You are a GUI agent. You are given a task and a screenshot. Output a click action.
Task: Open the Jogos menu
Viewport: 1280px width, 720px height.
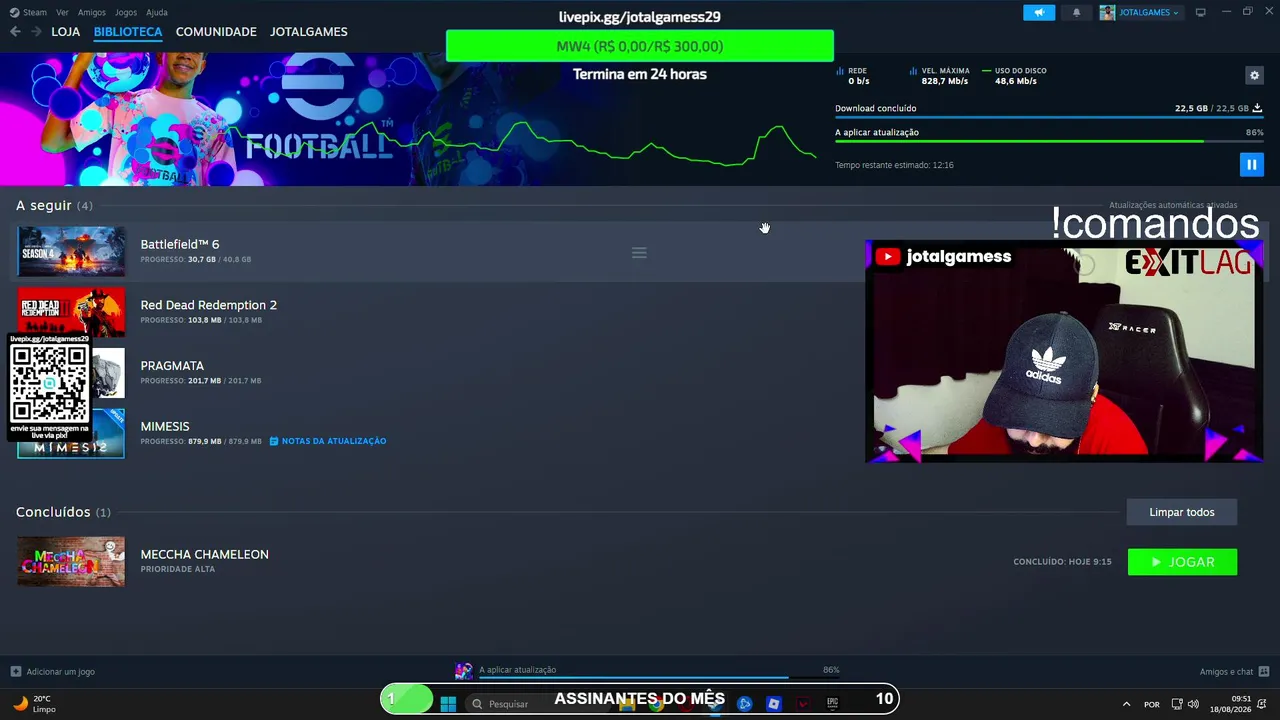coord(126,12)
